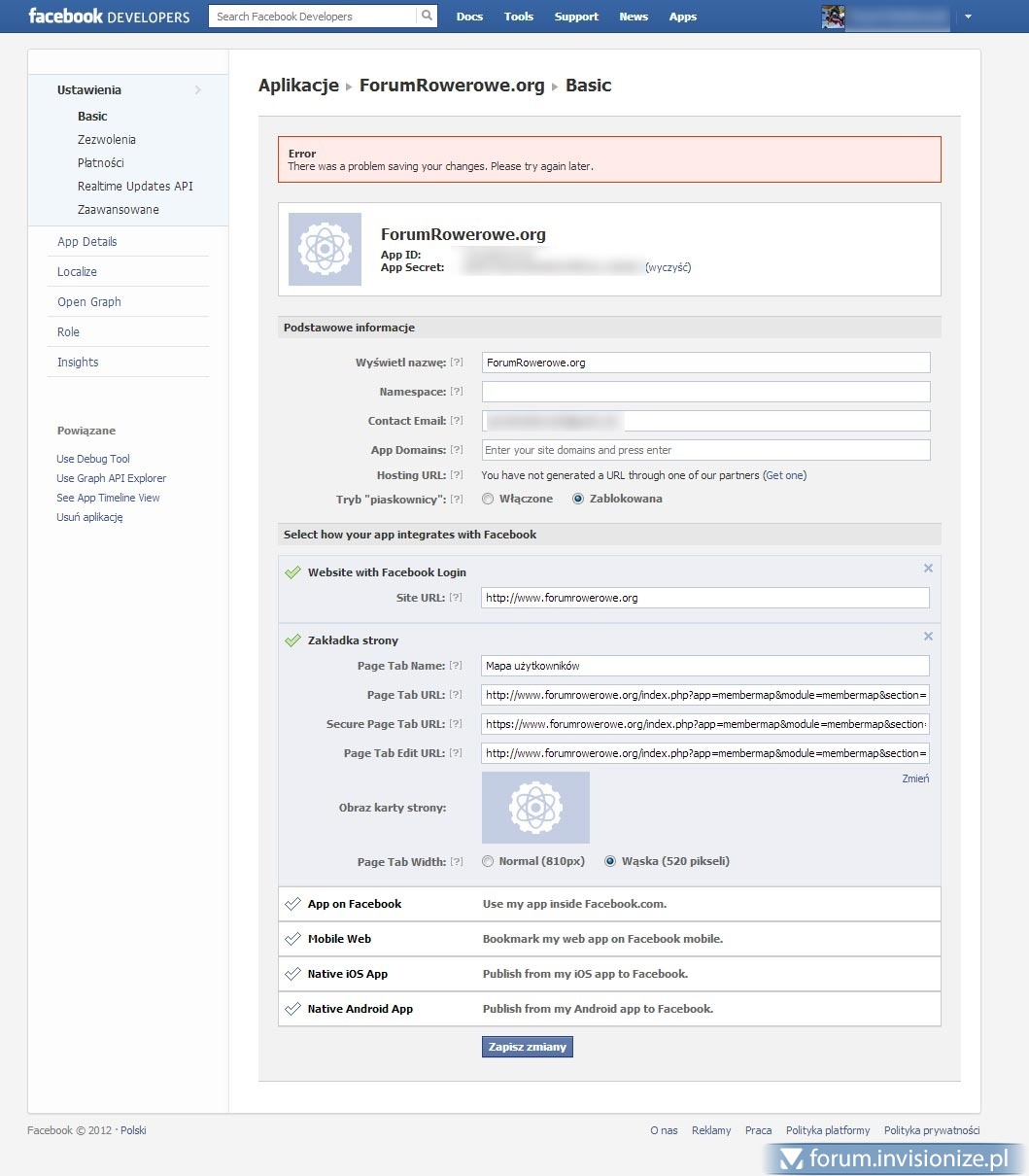Screen dimensions: 1029x1176
Task: Open the account dropdown arrow in header
Action: coord(968,17)
